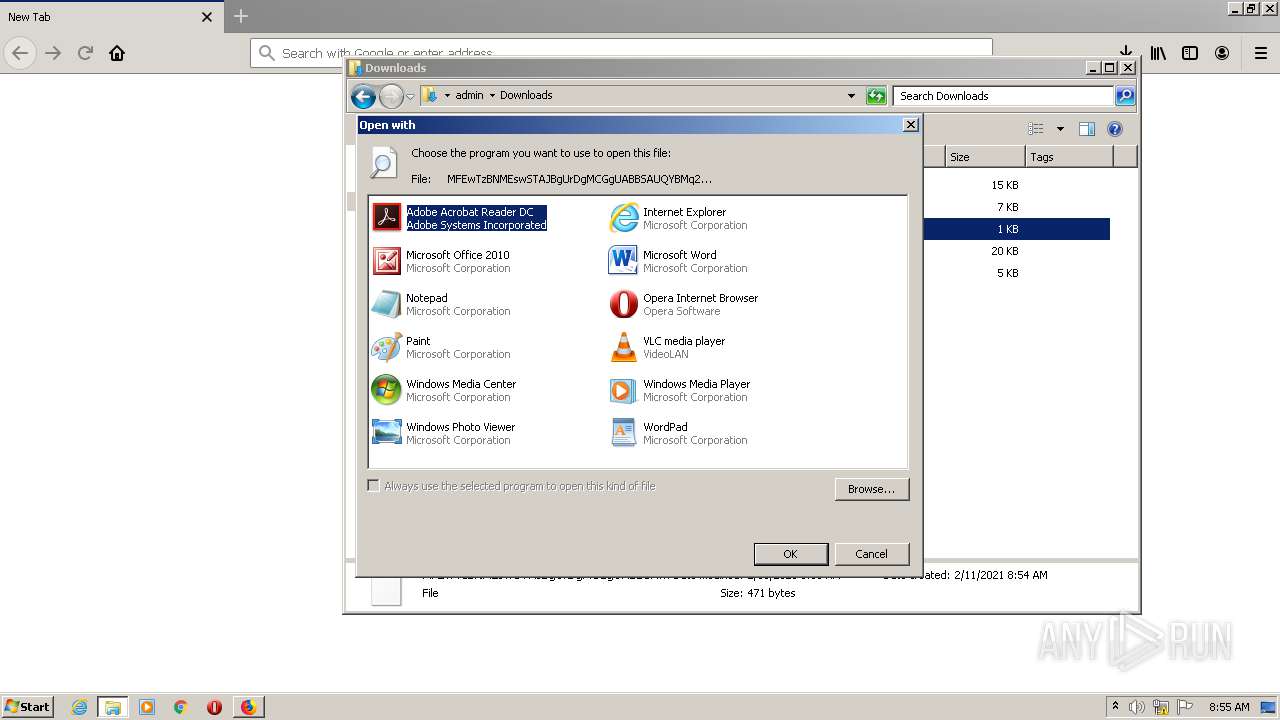Close the New Tab tab
Screen dimensions: 1280x720
207,17
